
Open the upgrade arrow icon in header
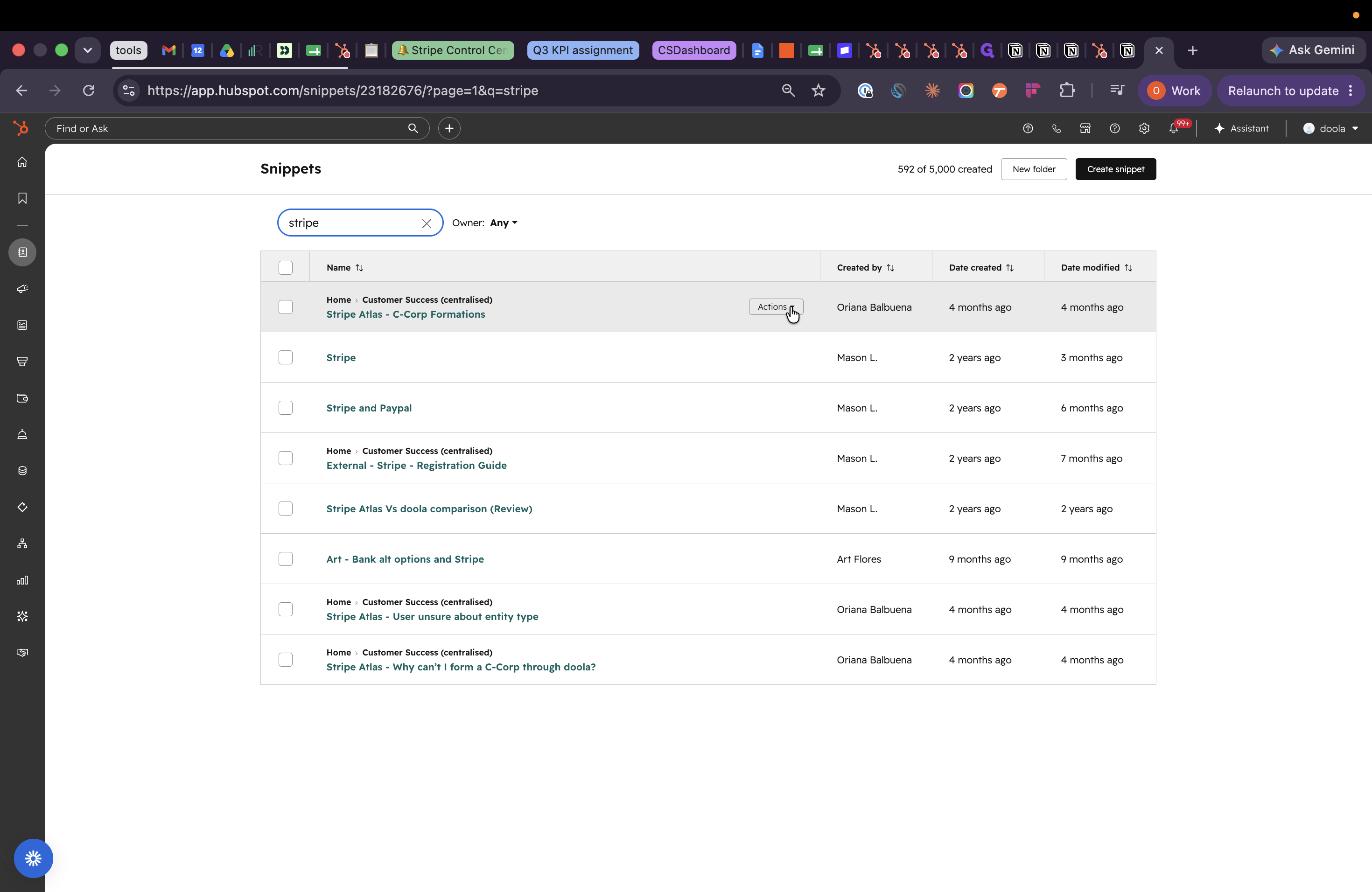coord(1027,128)
